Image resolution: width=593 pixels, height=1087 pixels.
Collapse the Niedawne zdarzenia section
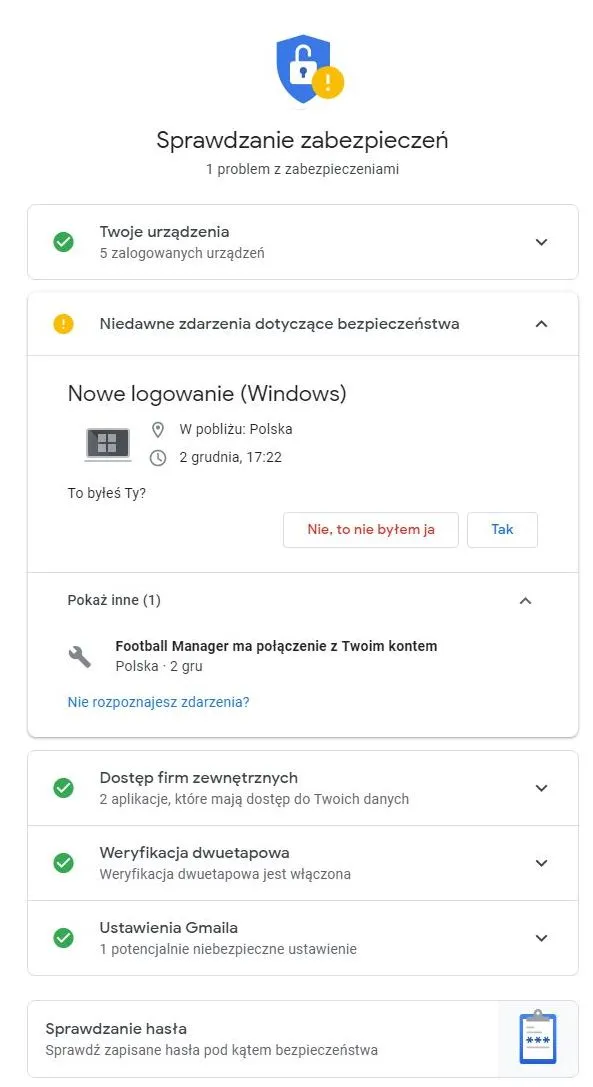[x=541, y=324]
